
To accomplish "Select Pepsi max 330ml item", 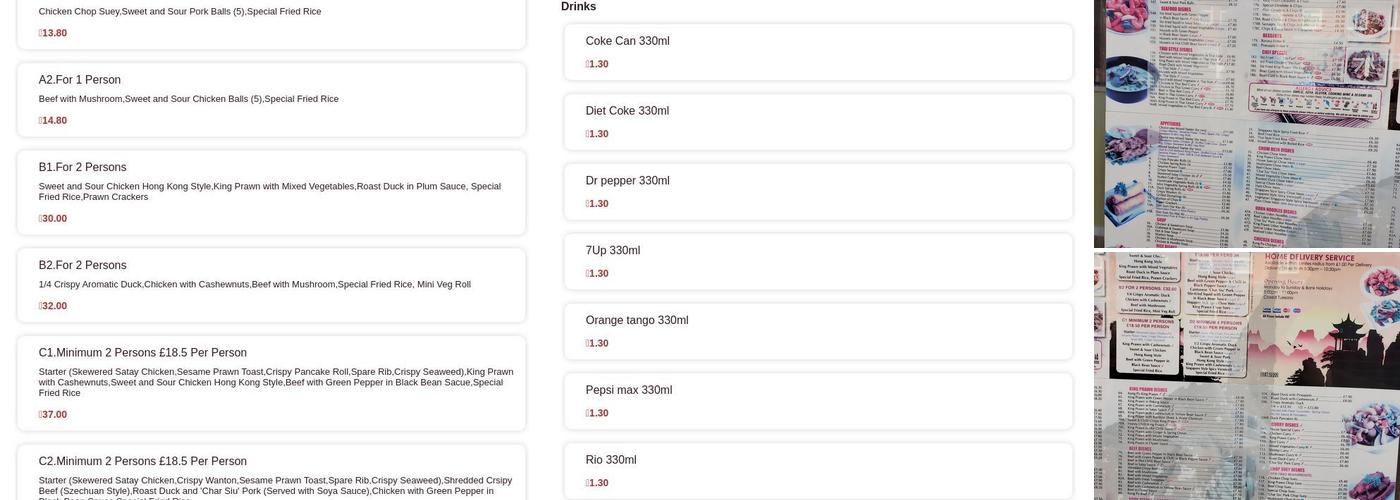I will coord(817,402).
